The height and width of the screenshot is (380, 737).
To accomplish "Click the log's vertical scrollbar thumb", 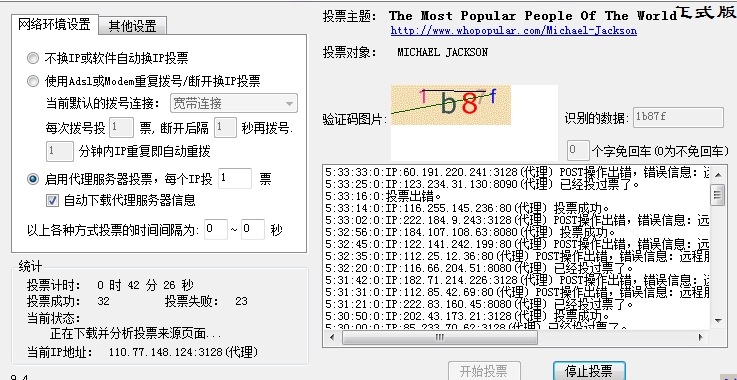I will click(718, 195).
